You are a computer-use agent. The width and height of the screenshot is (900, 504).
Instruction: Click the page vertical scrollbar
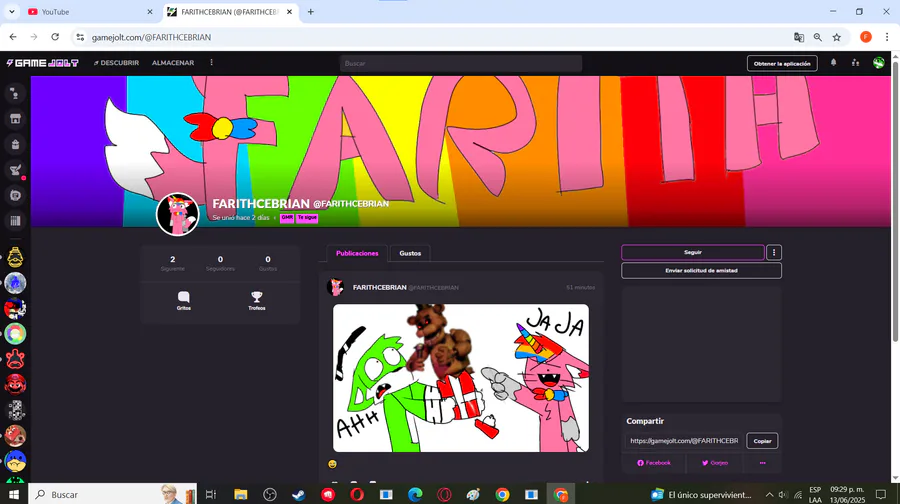pos(895,201)
